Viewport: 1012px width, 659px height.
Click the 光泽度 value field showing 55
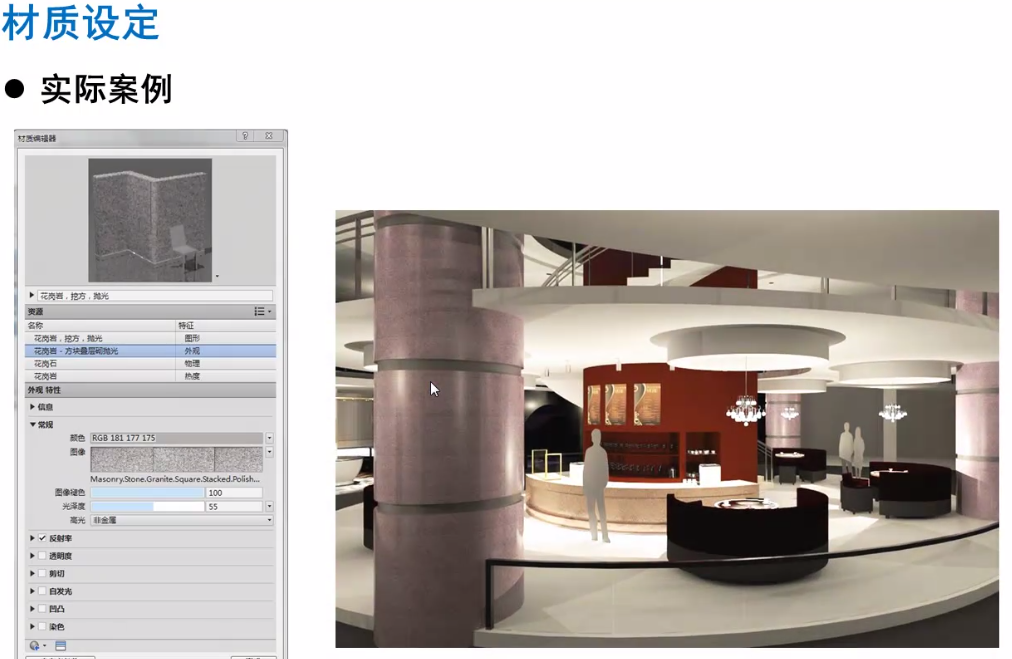(233, 507)
